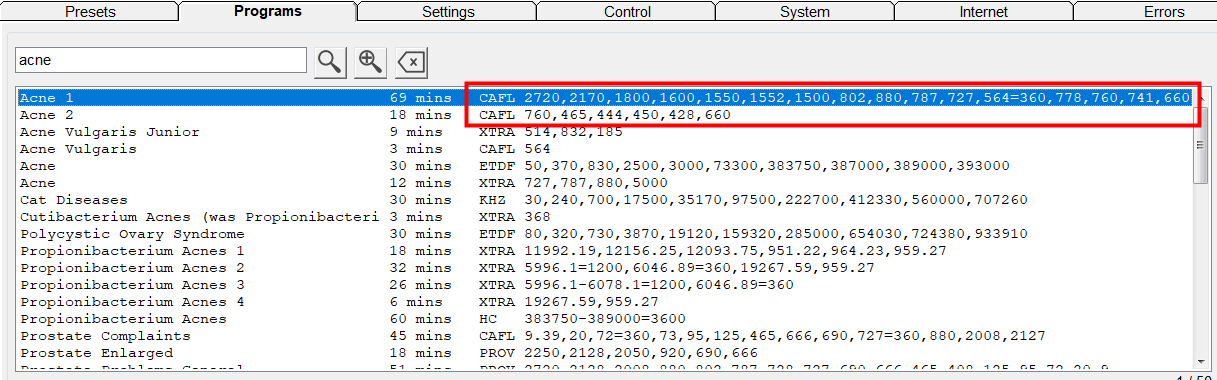The height and width of the screenshot is (380, 1217).
Task: Switch to the Settings tab
Action: 447,12
